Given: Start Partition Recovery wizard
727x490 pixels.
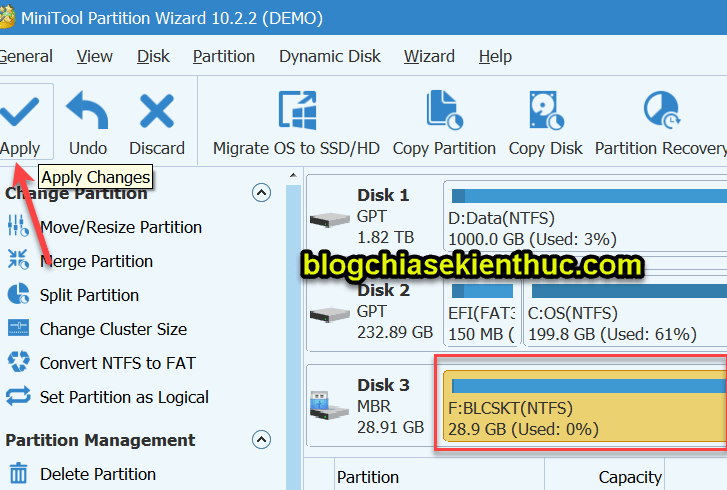Looking at the screenshot, I should tap(661, 124).
